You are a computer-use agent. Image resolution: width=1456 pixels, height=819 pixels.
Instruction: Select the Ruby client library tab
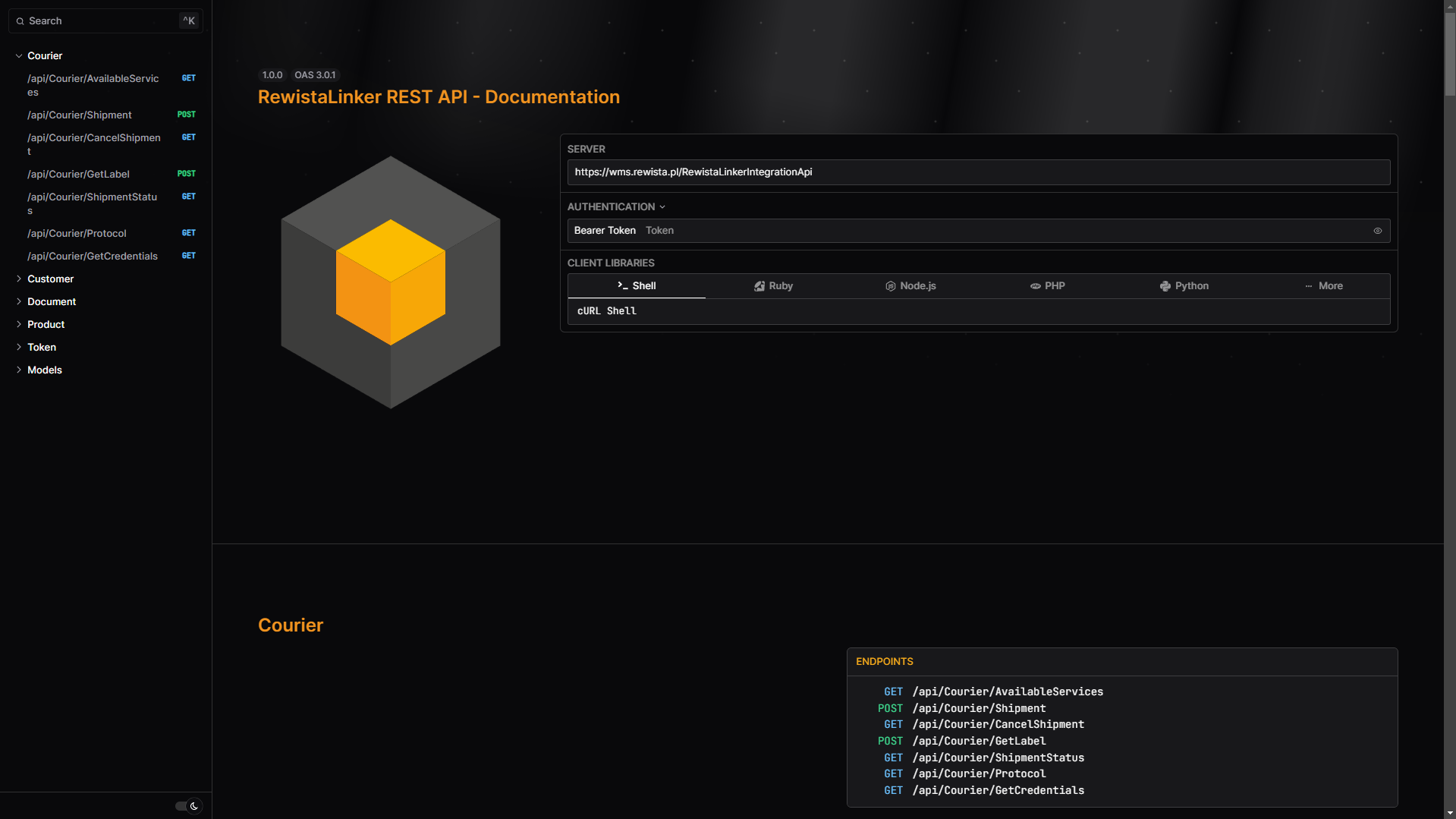773,286
